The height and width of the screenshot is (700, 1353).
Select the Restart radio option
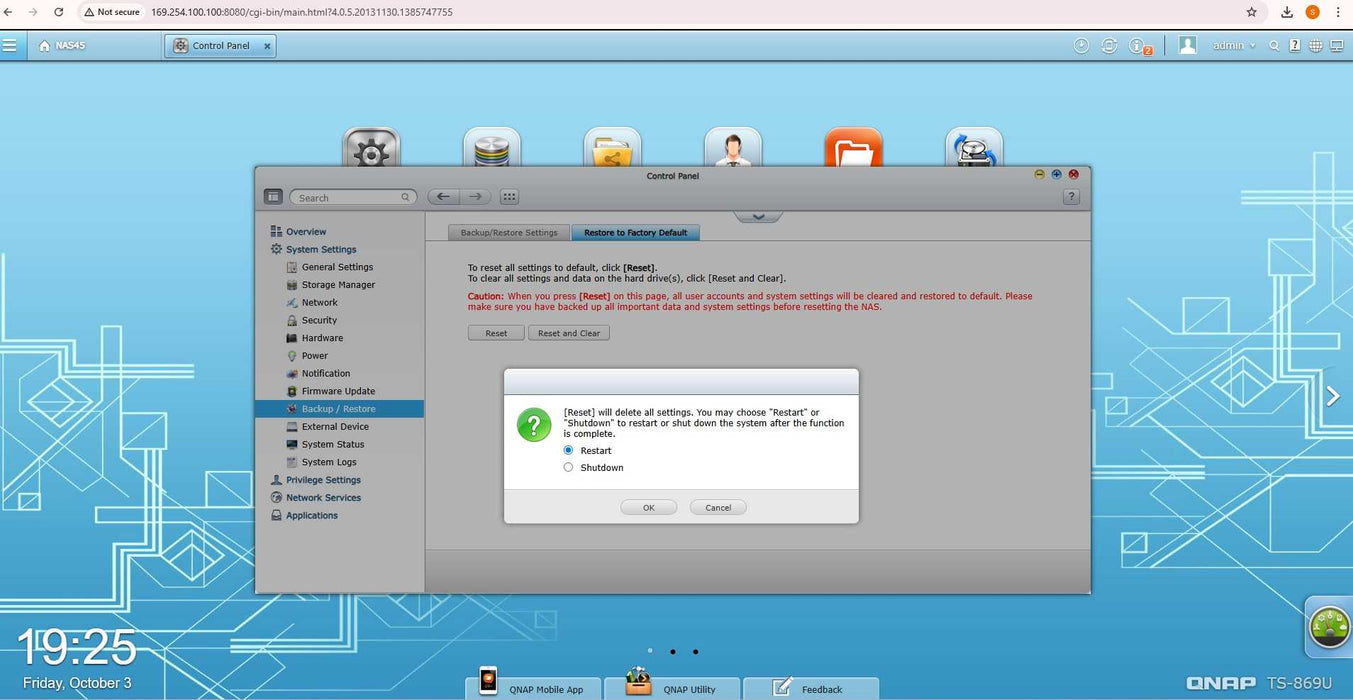coord(569,451)
